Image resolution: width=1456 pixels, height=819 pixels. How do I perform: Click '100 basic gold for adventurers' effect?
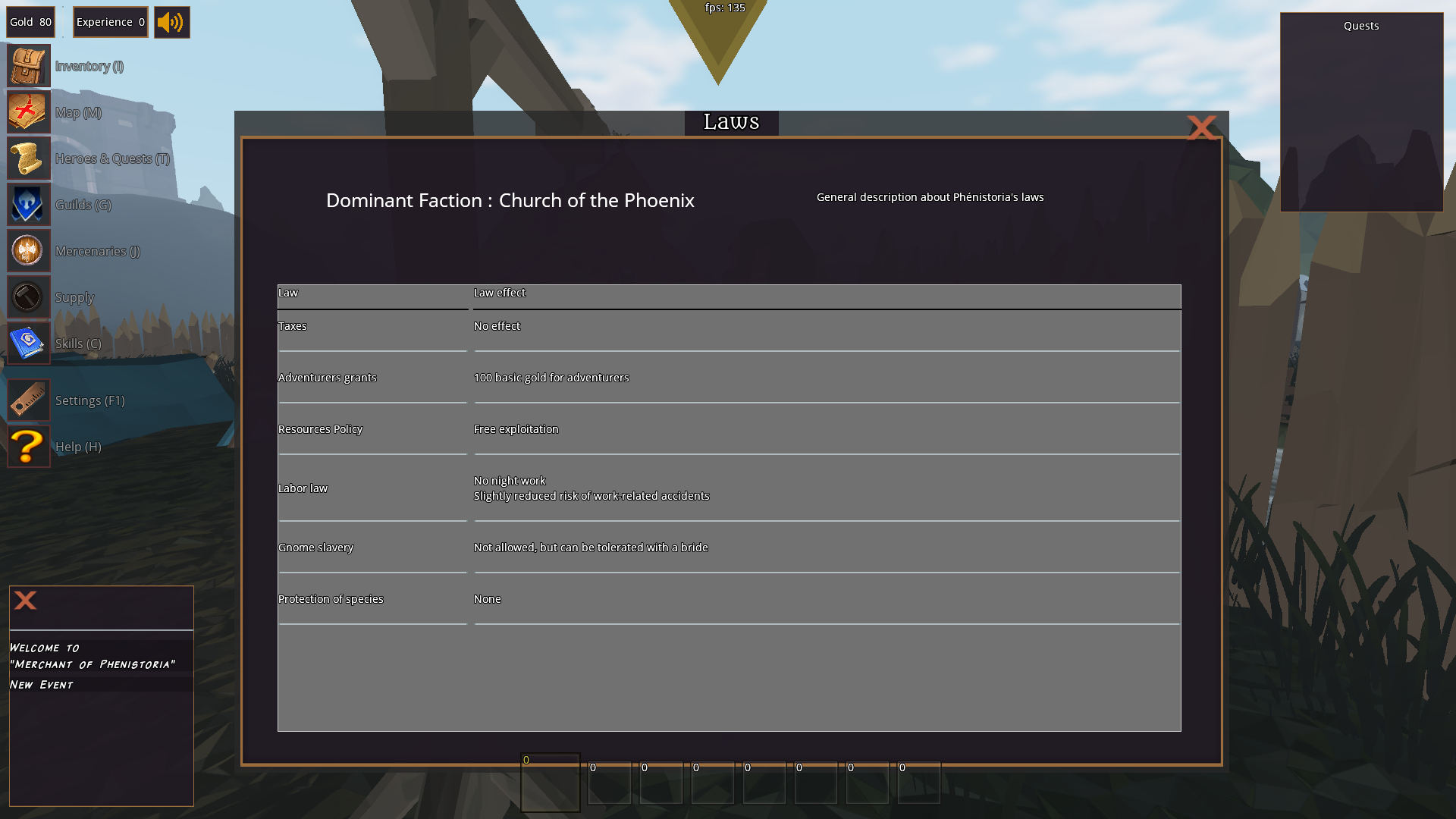(x=551, y=378)
